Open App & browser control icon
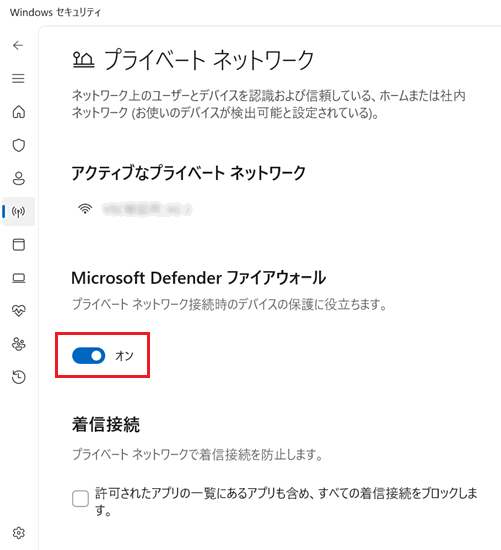The image size is (501, 550). pos(19,244)
